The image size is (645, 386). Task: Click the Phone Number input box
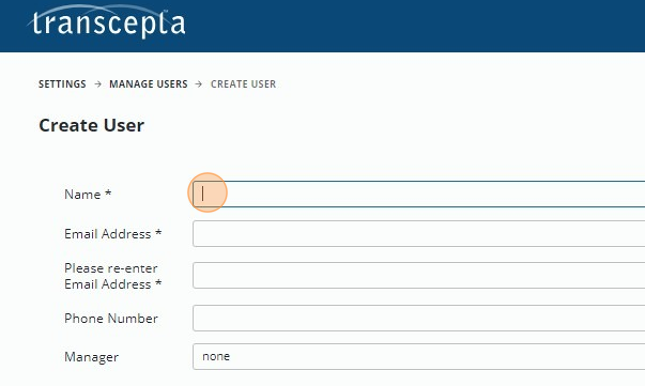[x=419, y=318]
